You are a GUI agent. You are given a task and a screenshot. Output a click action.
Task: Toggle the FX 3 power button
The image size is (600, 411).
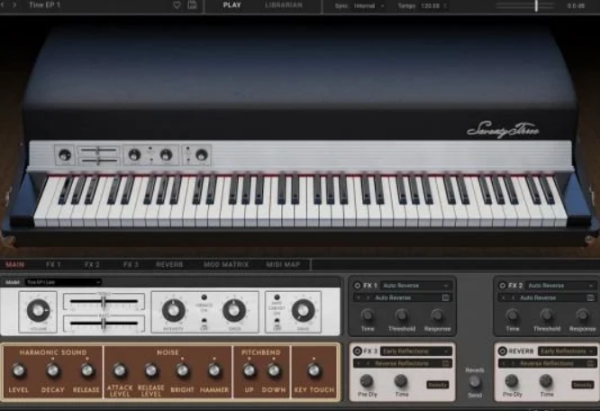358,351
